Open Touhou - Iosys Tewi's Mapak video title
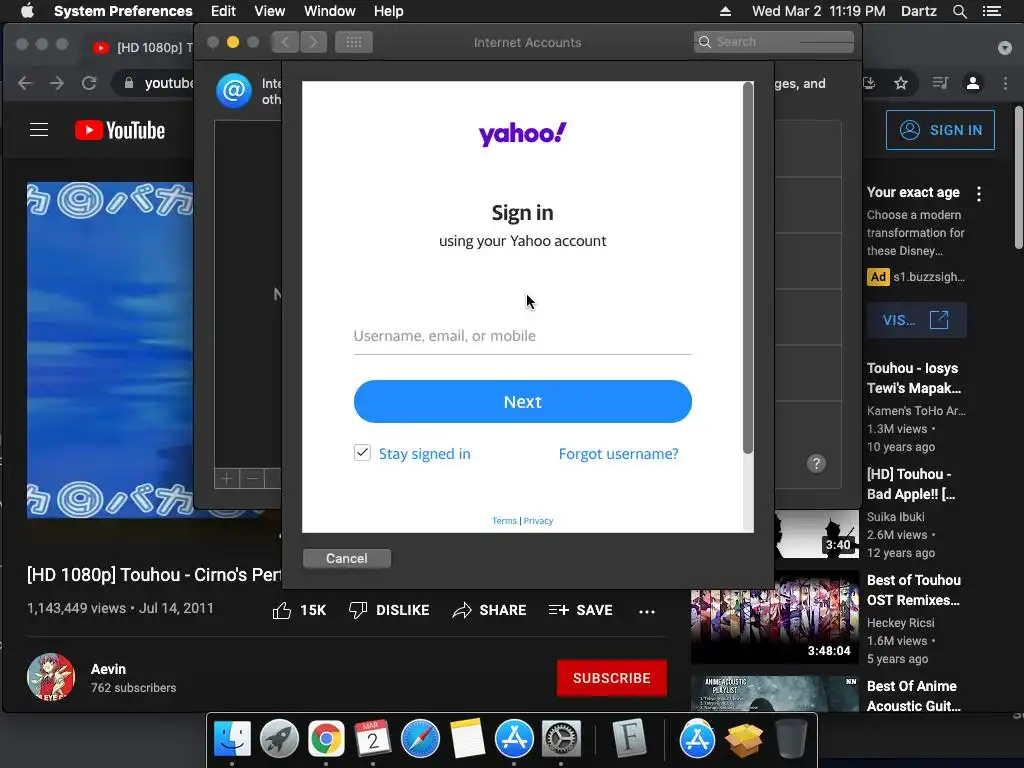The height and width of the screenshot is (768, 1024). tap(914, 378)
